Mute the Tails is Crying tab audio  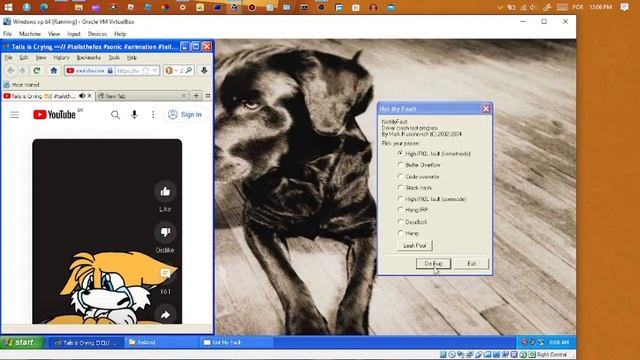pyautogui.click(x=82, y=96)
